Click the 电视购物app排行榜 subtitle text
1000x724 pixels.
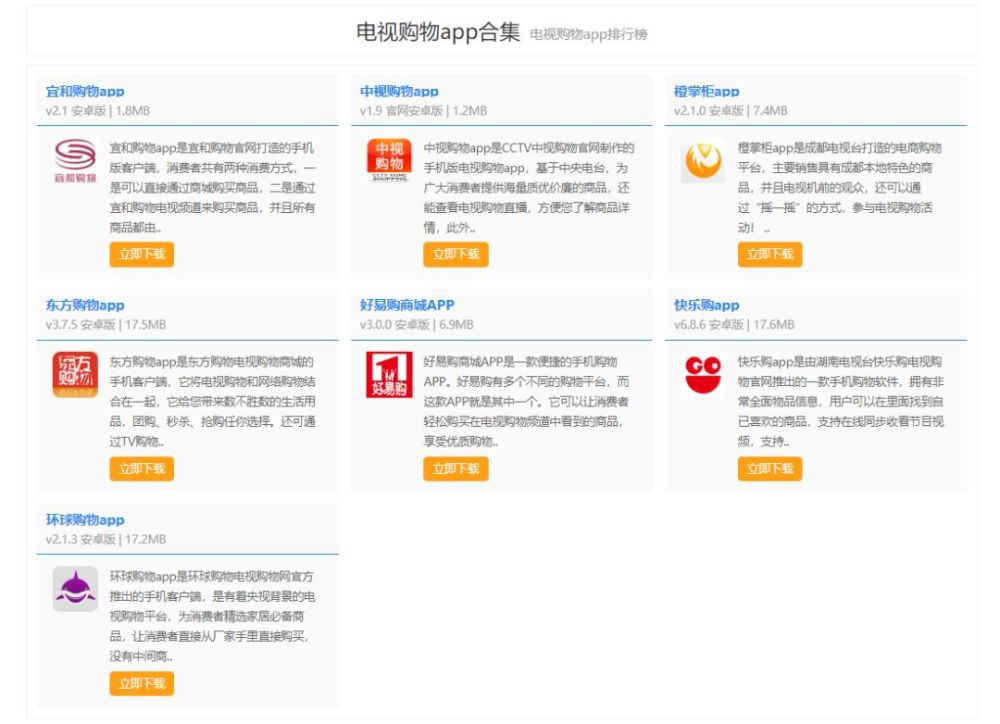[x=588, y=34]
